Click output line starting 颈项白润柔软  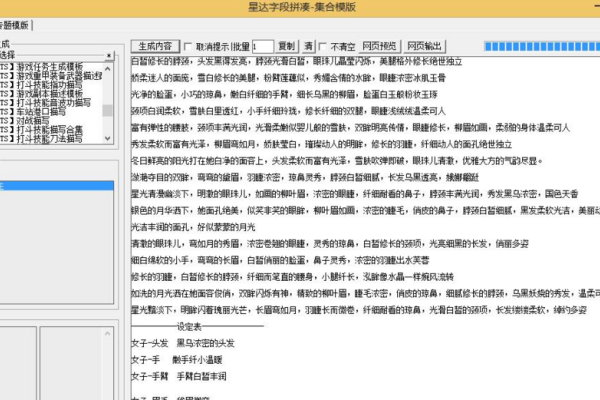coord(289,111)
